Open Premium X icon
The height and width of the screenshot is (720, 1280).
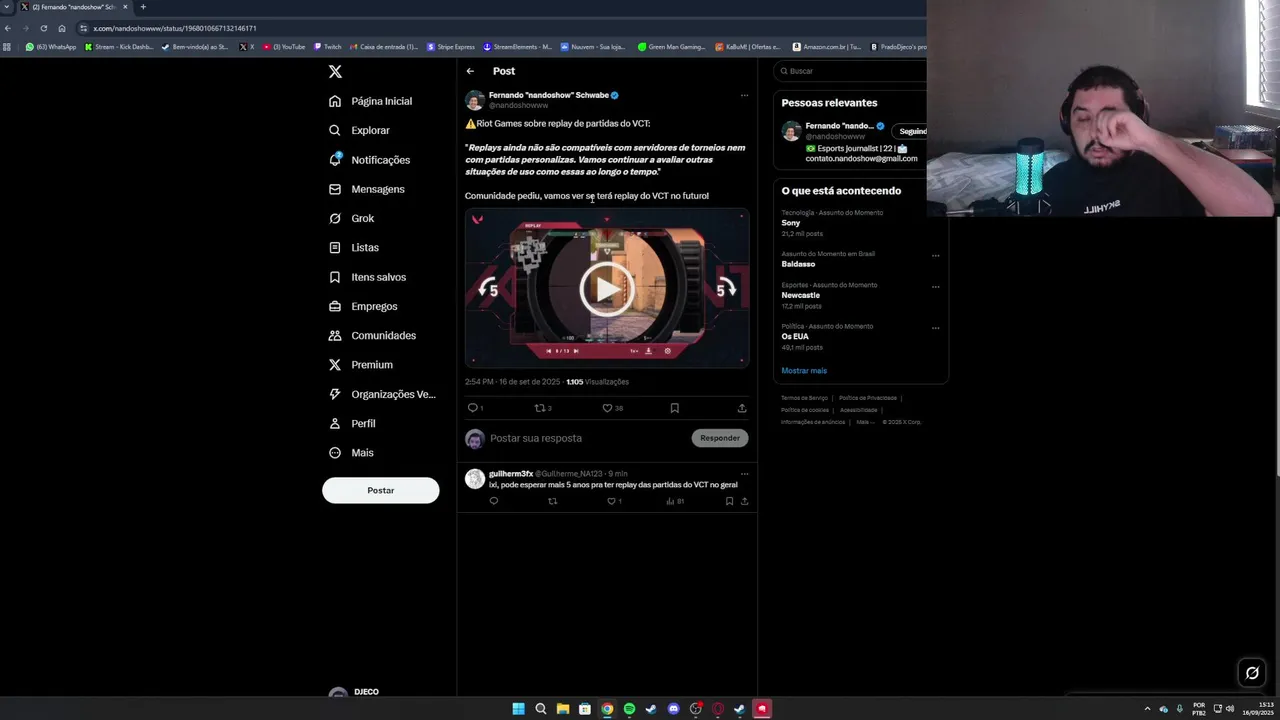335,365
